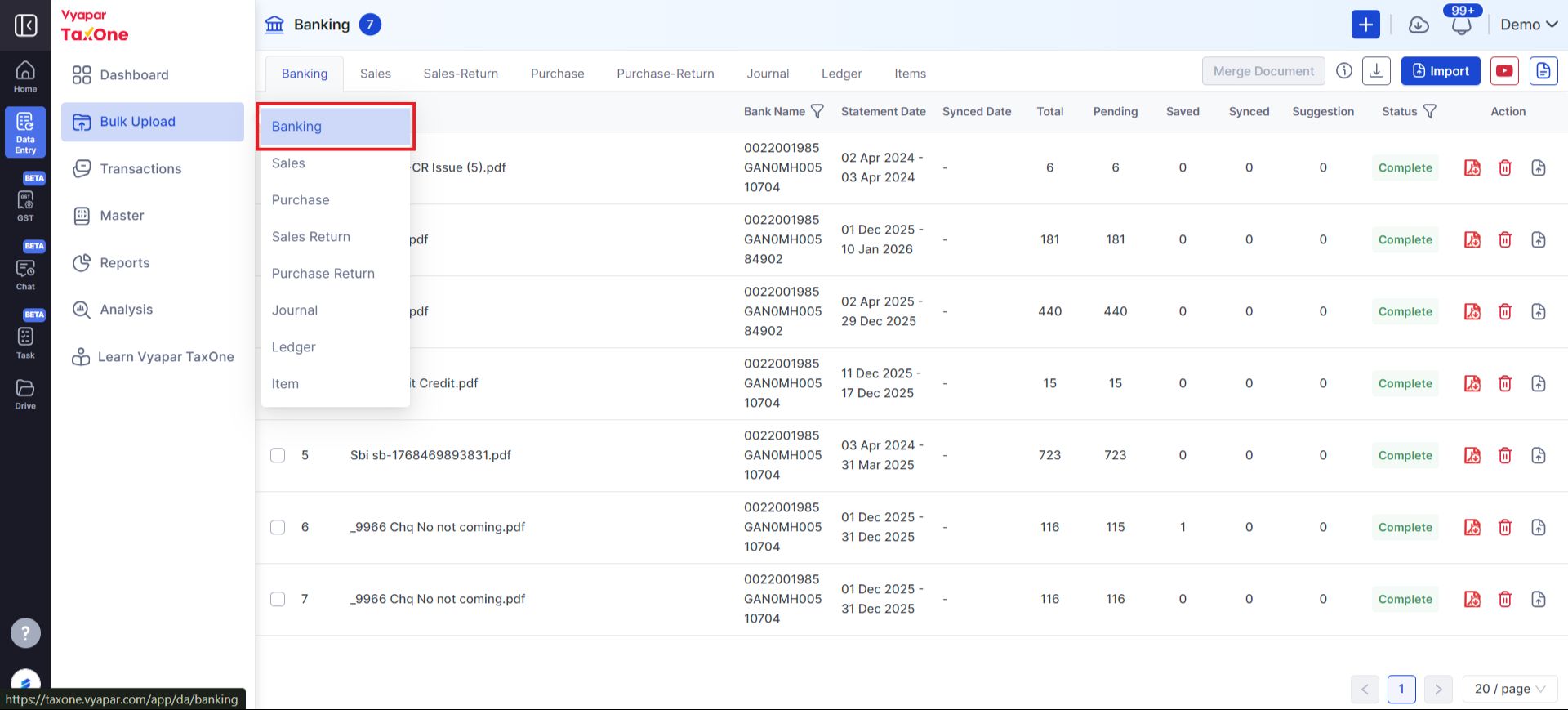Screen dimensions: 1568x710
Task: Tick the checkbox for row 5
Action: coord(278,455)
